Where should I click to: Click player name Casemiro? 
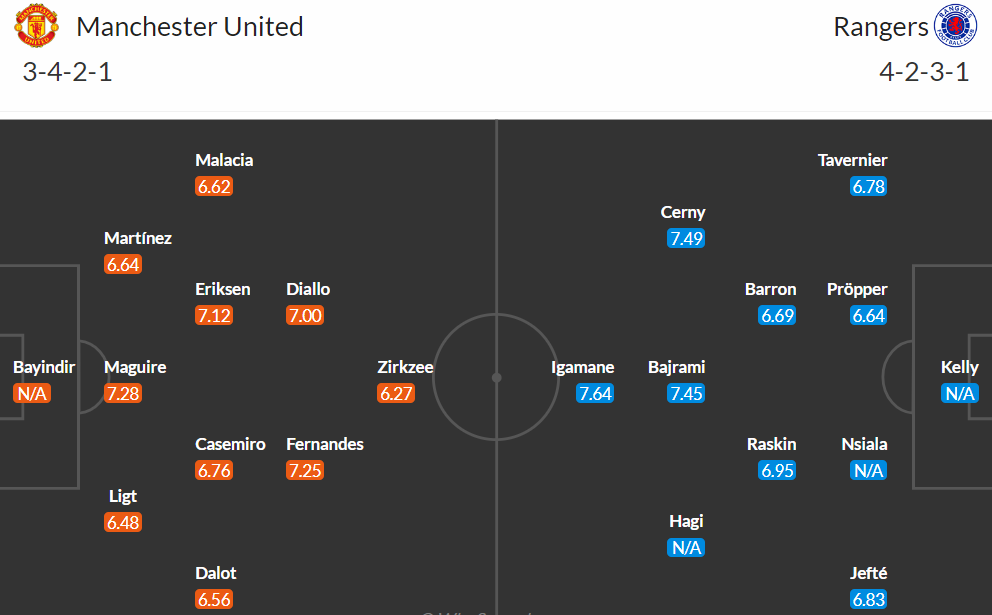(x=230, y=444)
